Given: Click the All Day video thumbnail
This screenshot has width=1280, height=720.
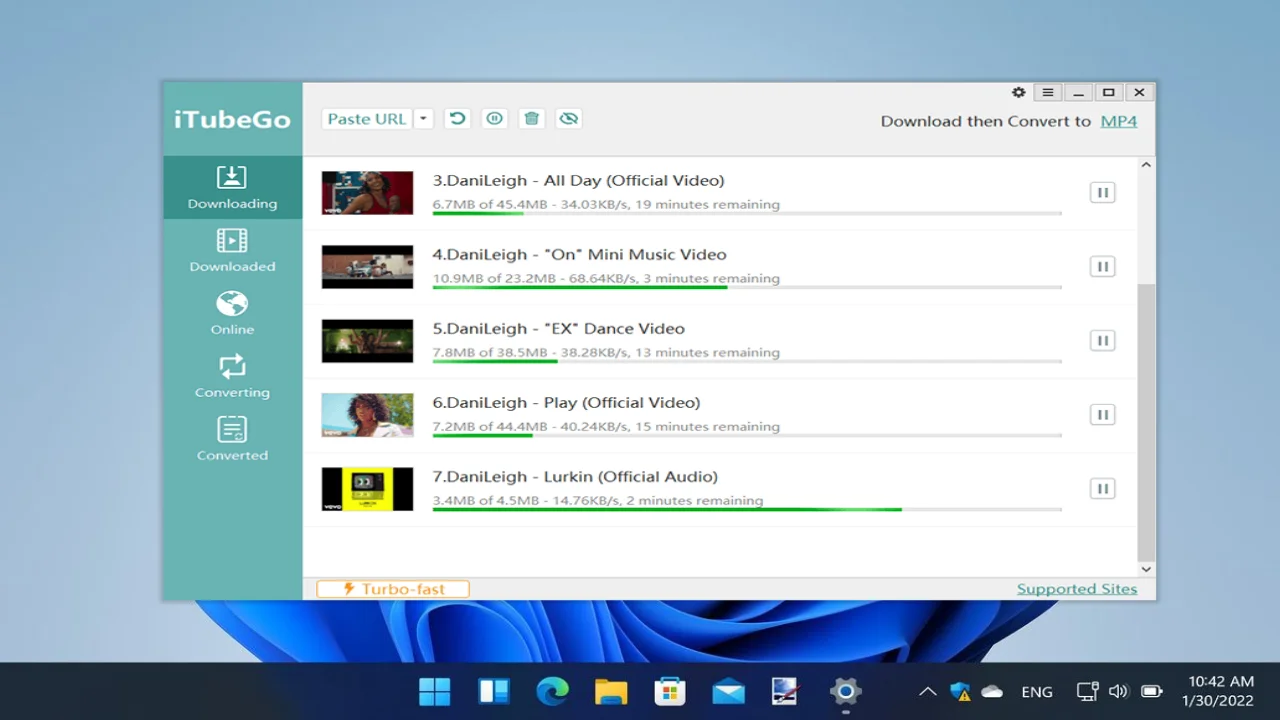Looking at the screenshot, I should click(x=367, y=193).
